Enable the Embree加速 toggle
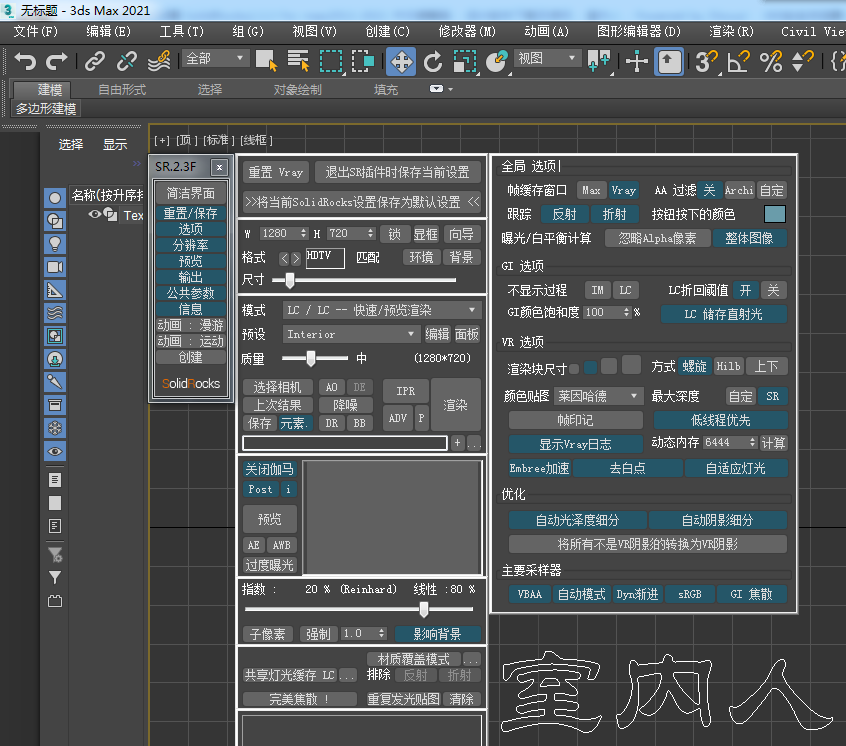846x746 pixels. pos(539,468)
